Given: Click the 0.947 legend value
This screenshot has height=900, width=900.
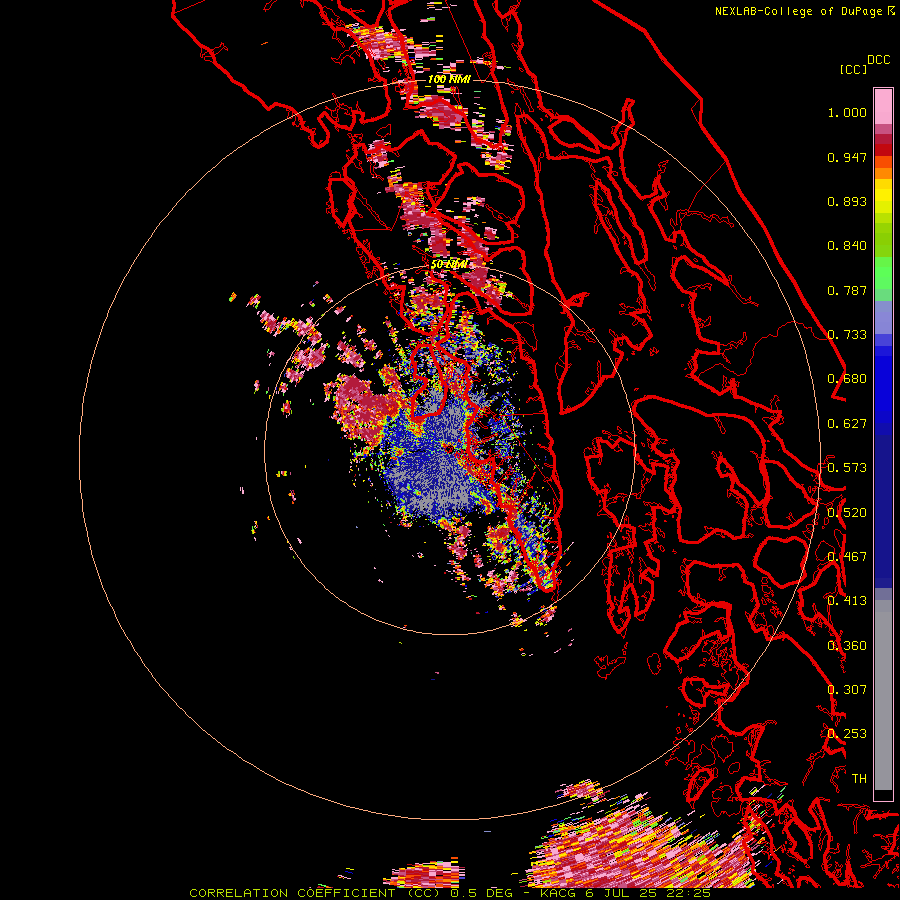Looking at the screenshot, I should coord(847,157).
